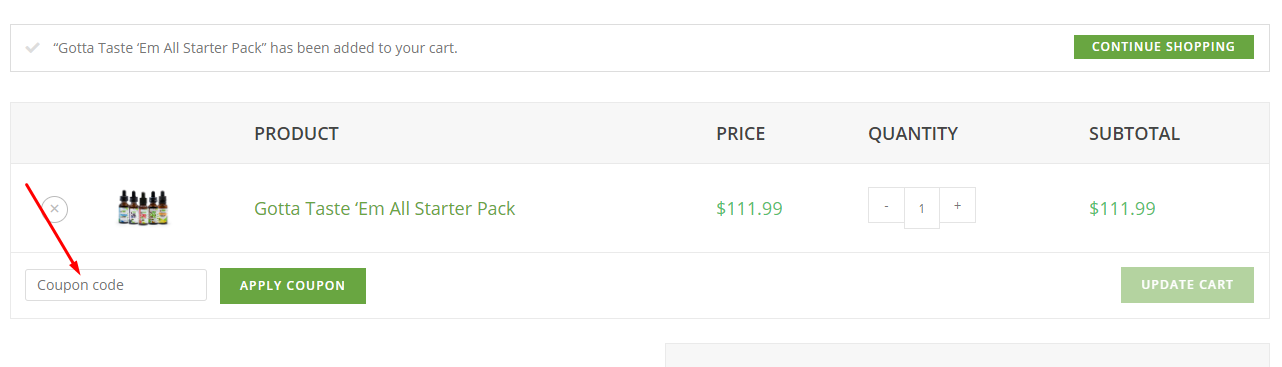Click the PRODUCT column header
This screenshot has height=367, width=1282.
(296, 133)
